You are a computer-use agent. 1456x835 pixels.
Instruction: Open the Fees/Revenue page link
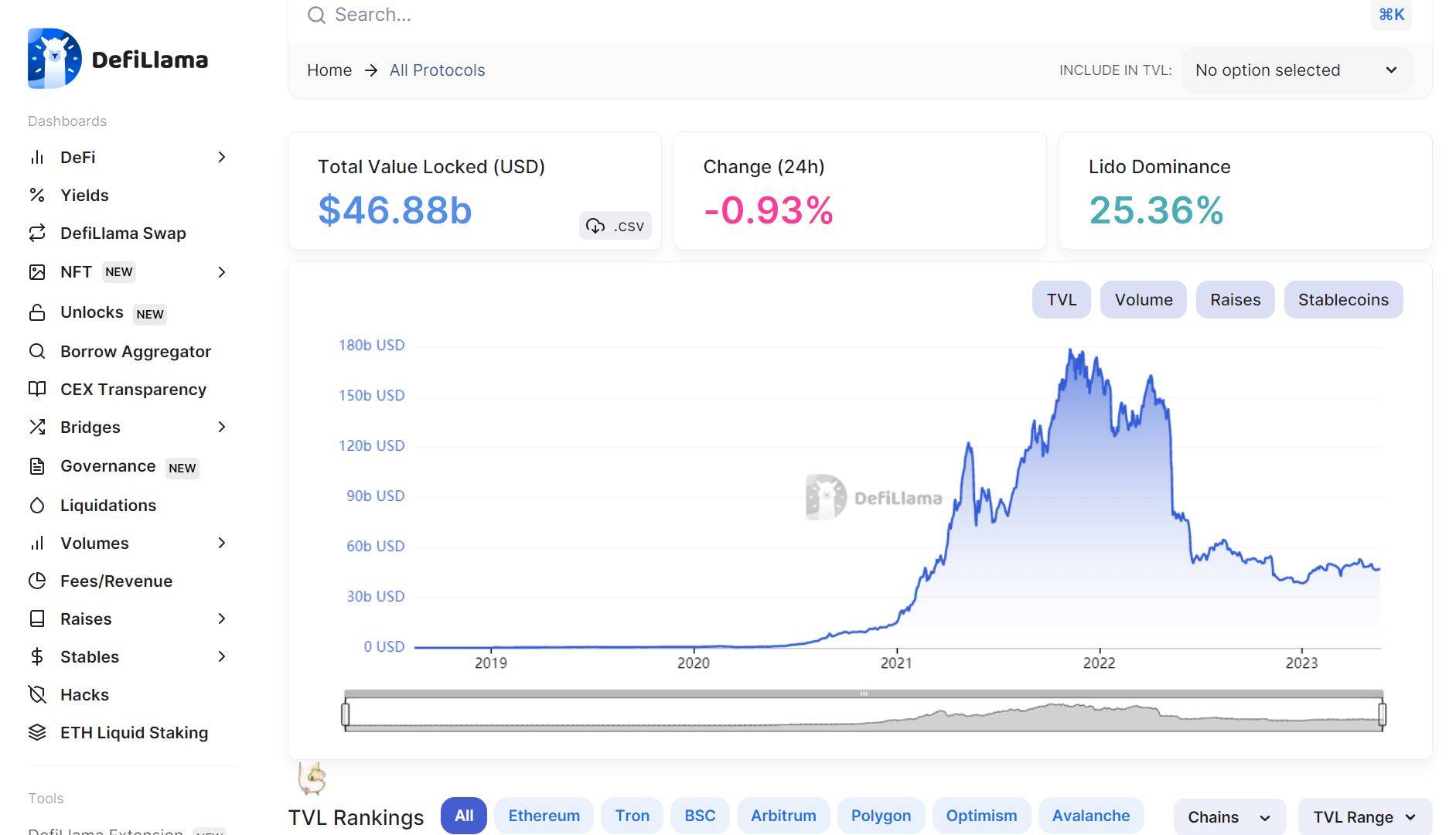116,581
